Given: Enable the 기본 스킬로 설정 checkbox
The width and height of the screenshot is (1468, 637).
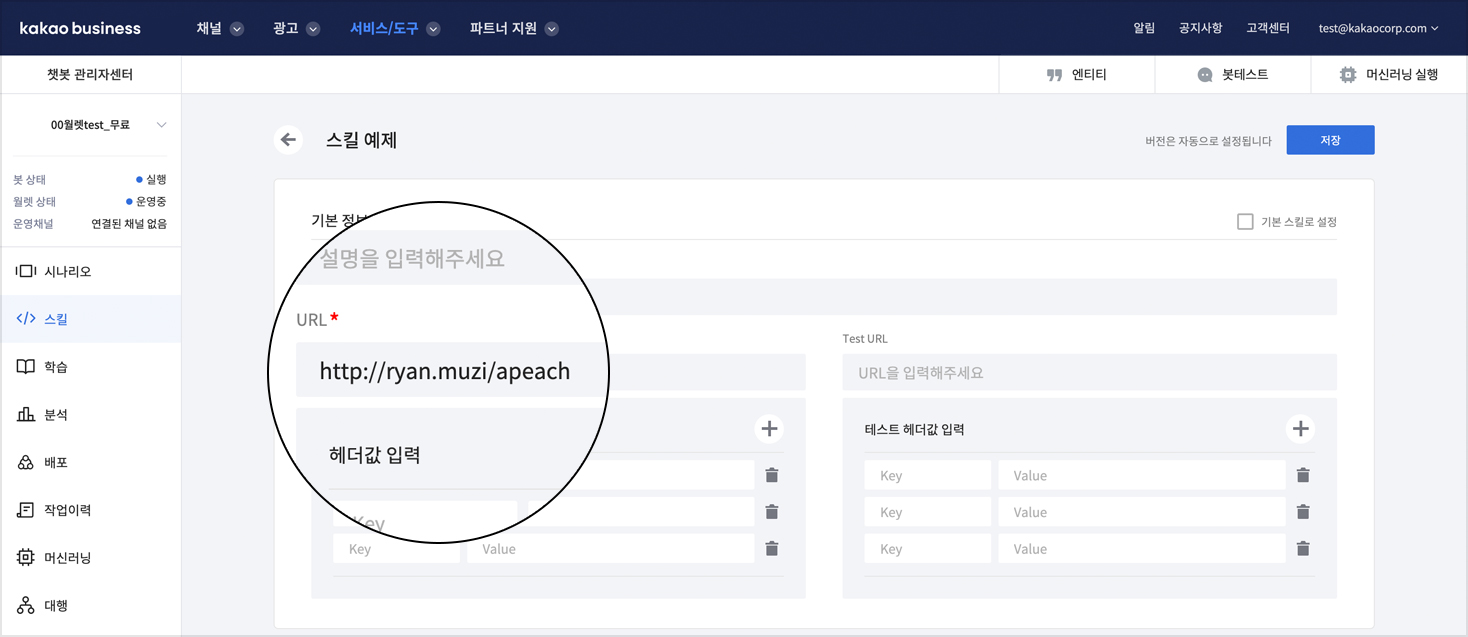Looking at the screenshot, I should (1245, 222).
